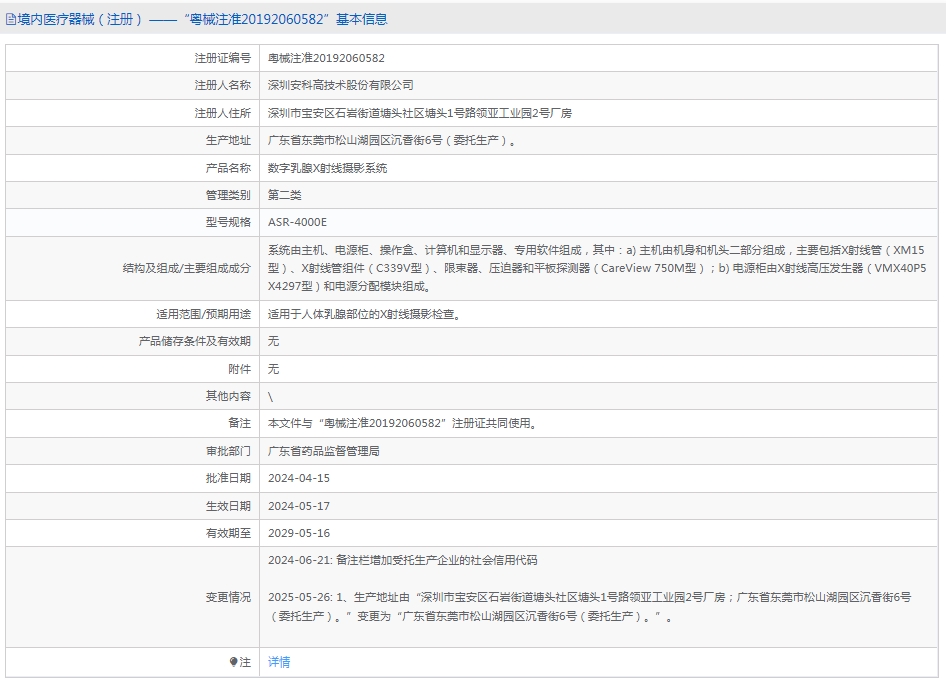The image size is (946, 684).
Task: Click the lightbulb icon beside the 注 label
Action: 233,662
